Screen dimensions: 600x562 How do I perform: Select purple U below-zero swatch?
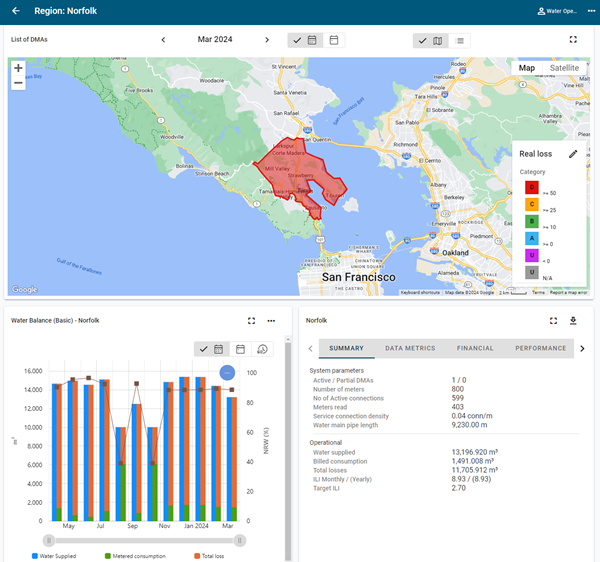[x=532, y=255]
